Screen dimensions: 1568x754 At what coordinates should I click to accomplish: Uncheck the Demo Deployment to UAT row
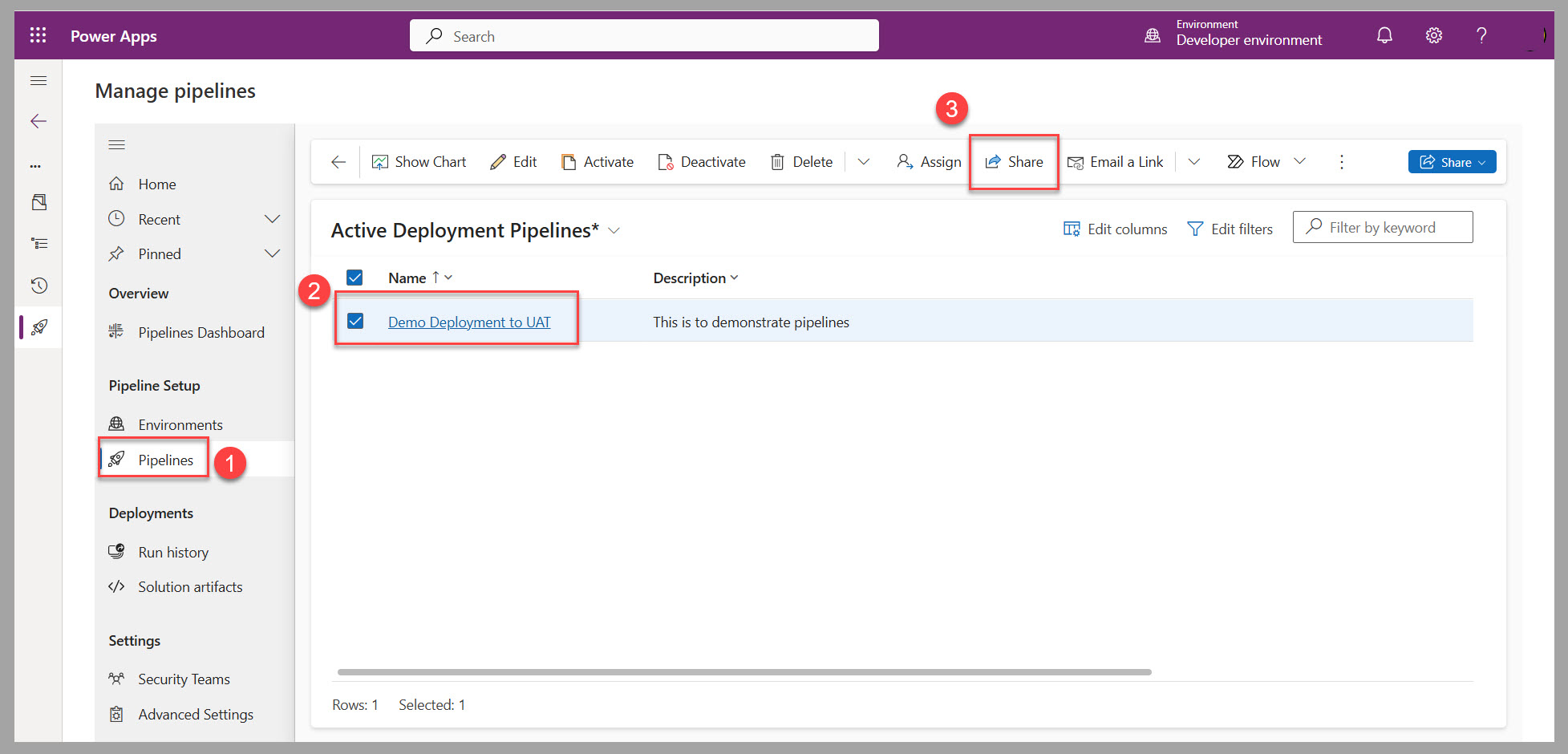coord(355,320)
